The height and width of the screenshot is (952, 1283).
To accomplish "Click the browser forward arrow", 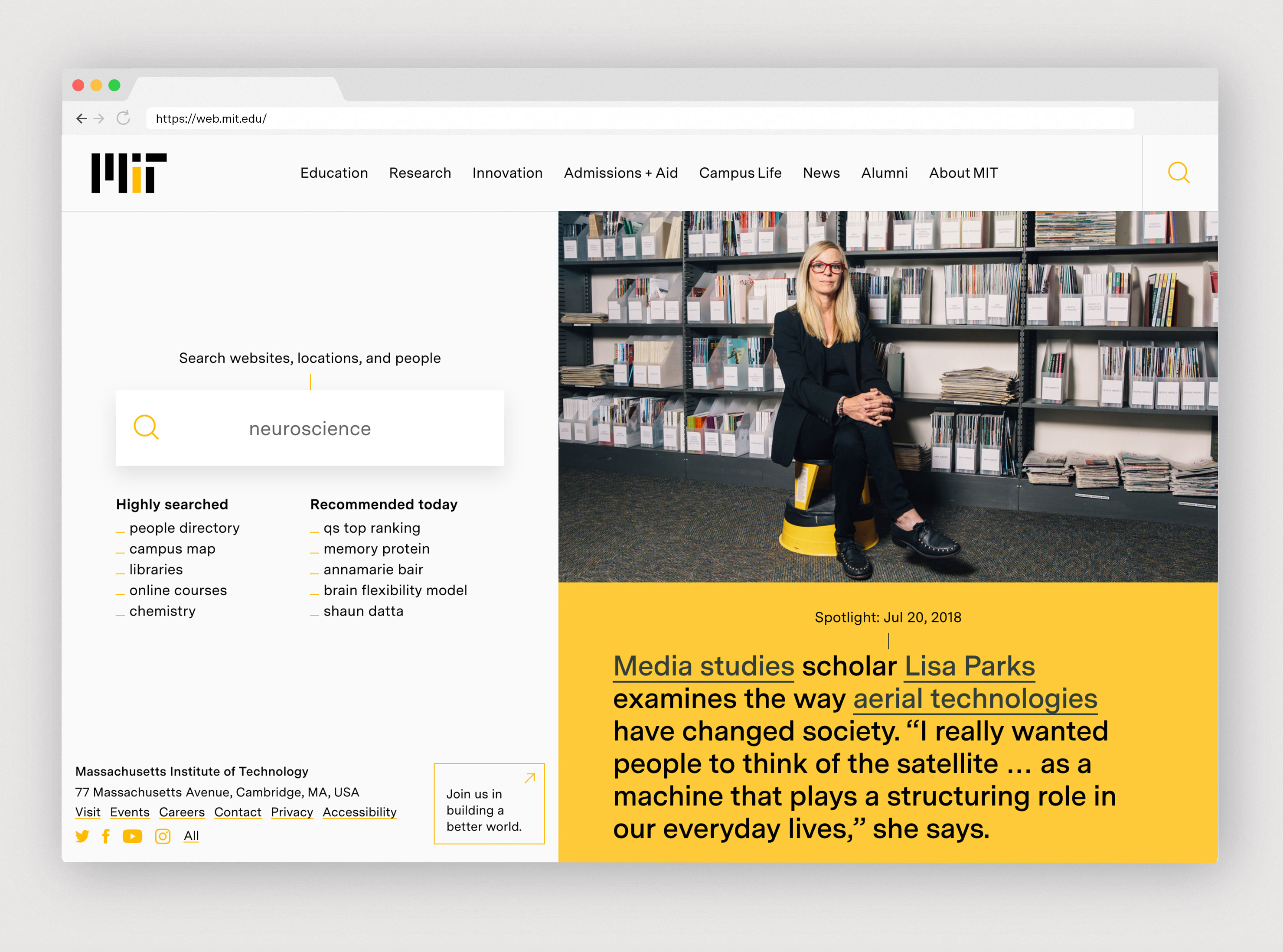I will pos(100,119).
